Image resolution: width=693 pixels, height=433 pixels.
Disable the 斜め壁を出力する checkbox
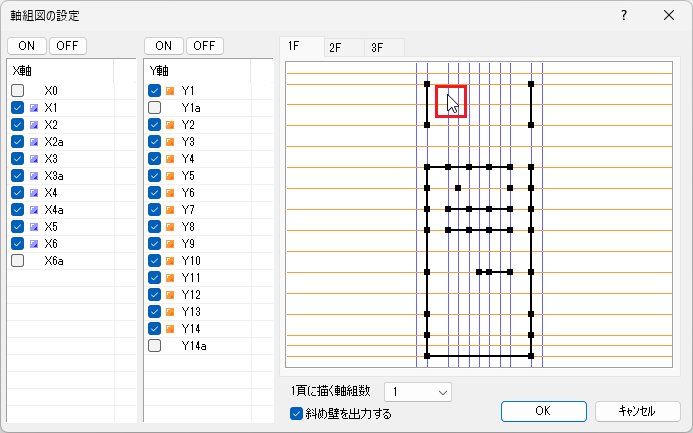click(x=296, y=413)
